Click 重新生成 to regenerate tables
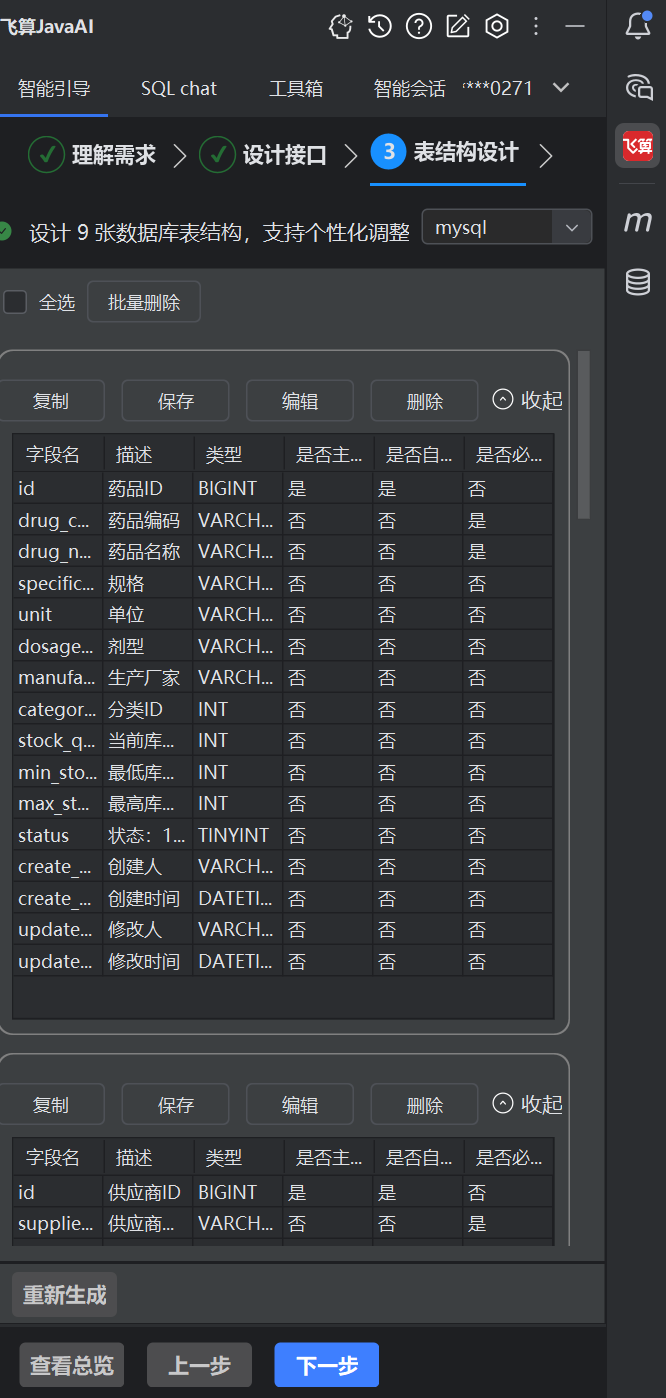 click(x=65, y=1295)
